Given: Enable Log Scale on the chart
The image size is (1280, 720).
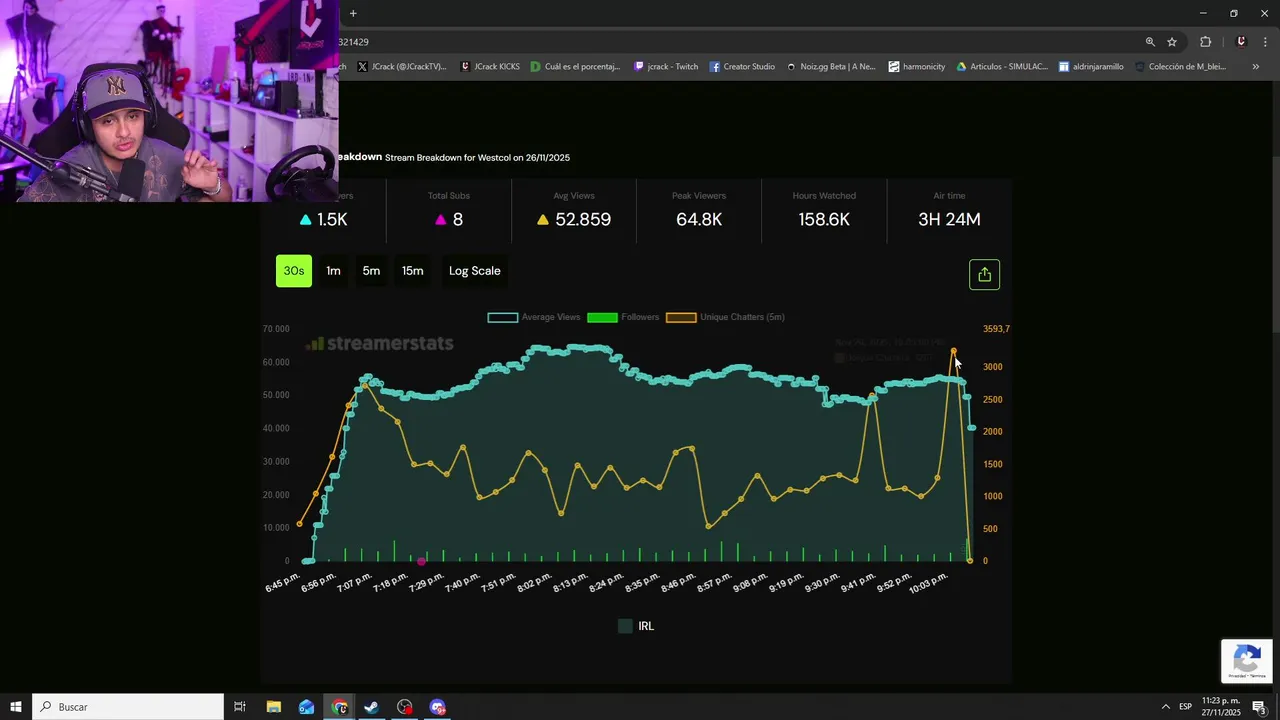Looking at the screenshot, I should click(474, 271).
